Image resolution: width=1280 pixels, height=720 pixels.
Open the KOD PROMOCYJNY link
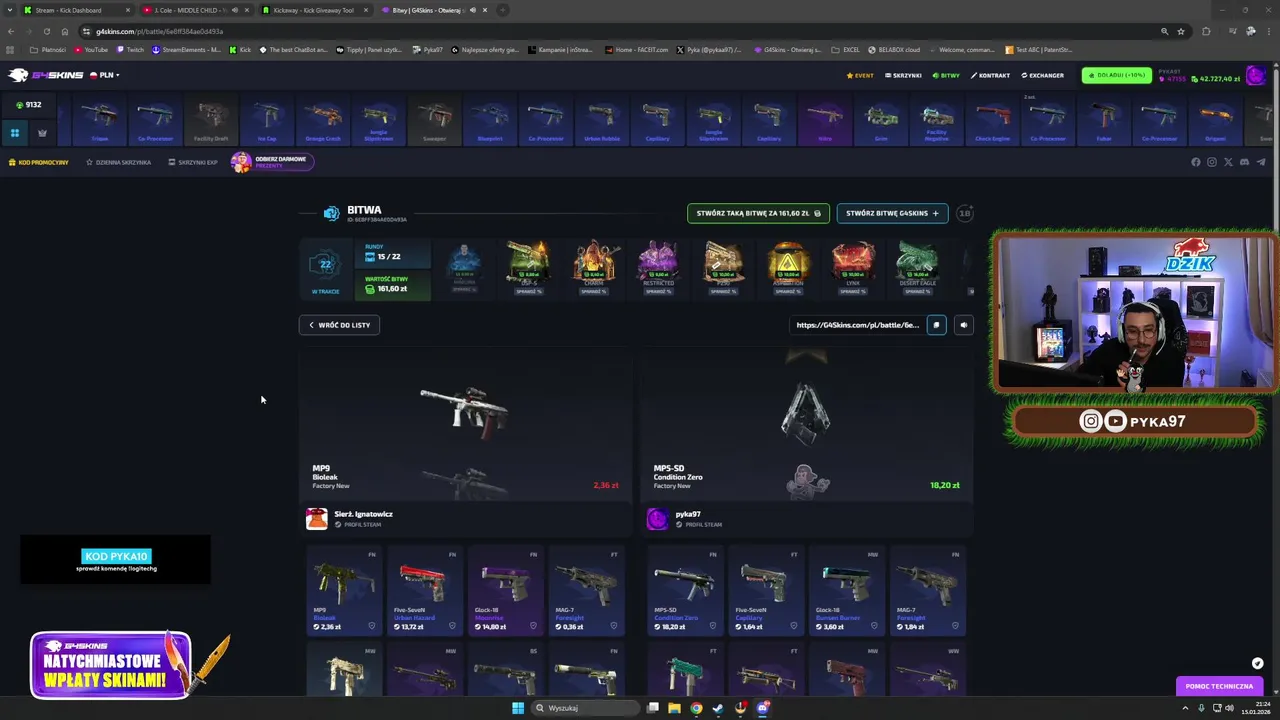[39, 162]
